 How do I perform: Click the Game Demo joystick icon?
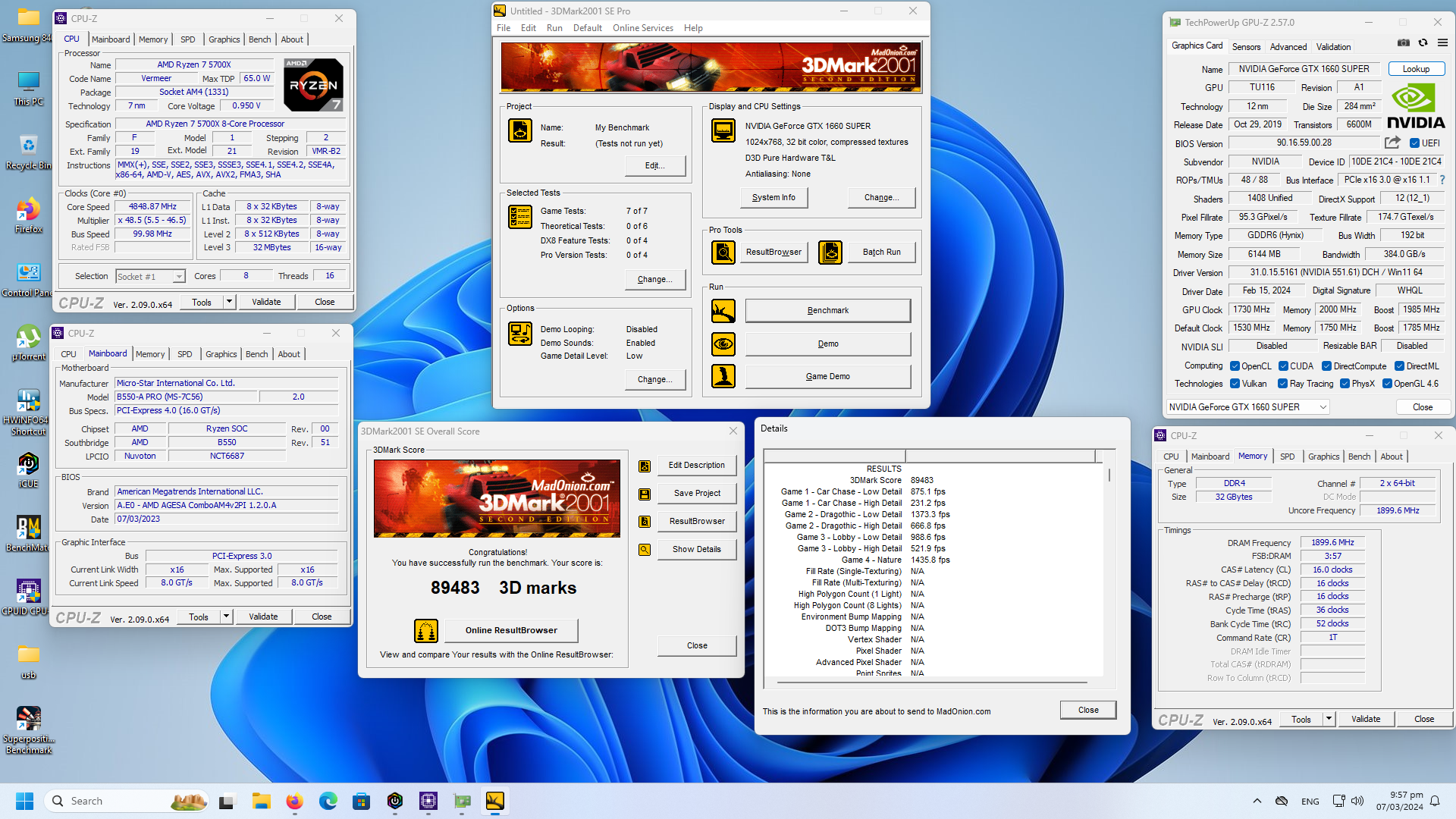pyautogui.click(x=723, y=376)
